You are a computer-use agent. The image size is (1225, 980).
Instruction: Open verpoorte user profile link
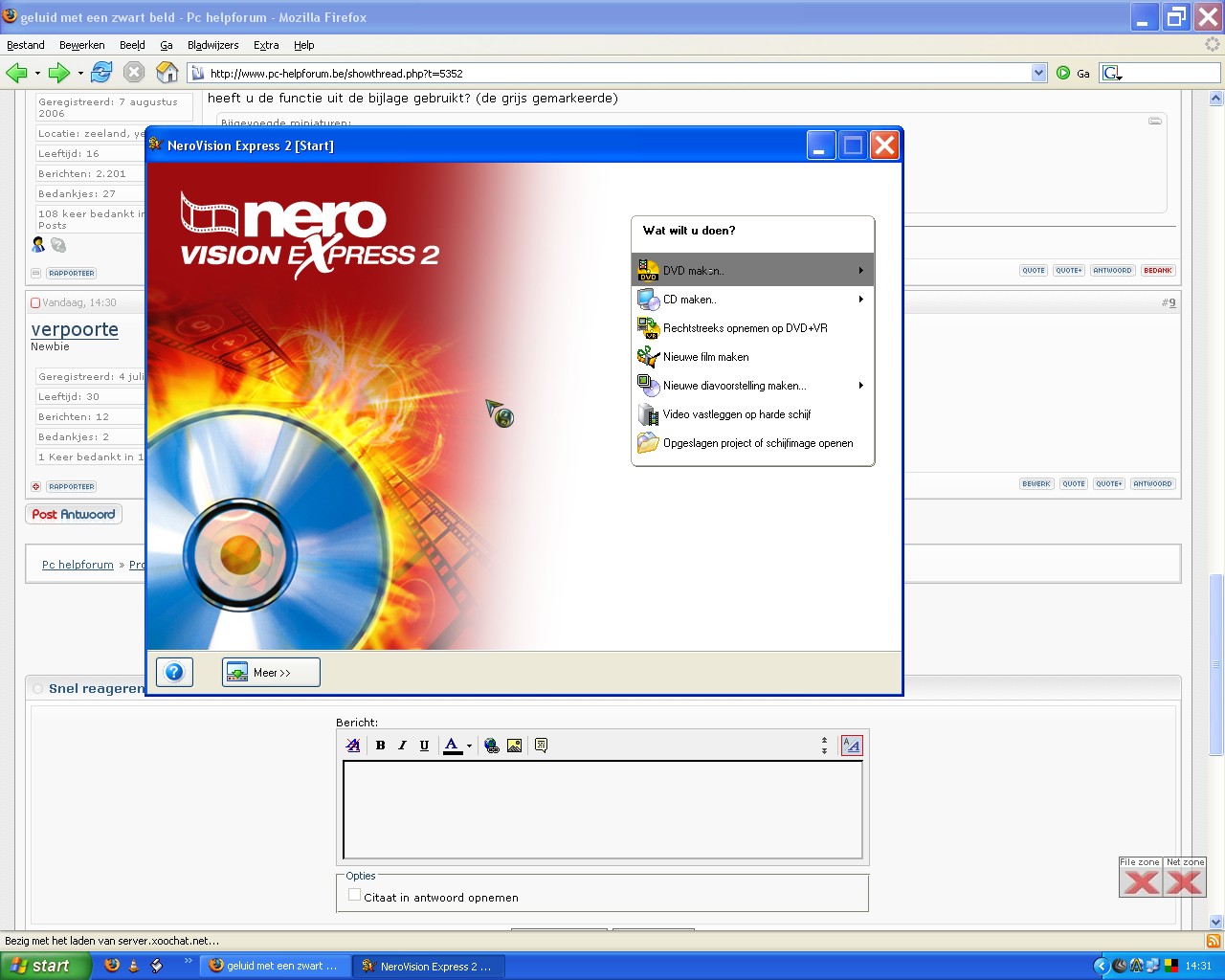pyautogui.click(x=75, y=329)
